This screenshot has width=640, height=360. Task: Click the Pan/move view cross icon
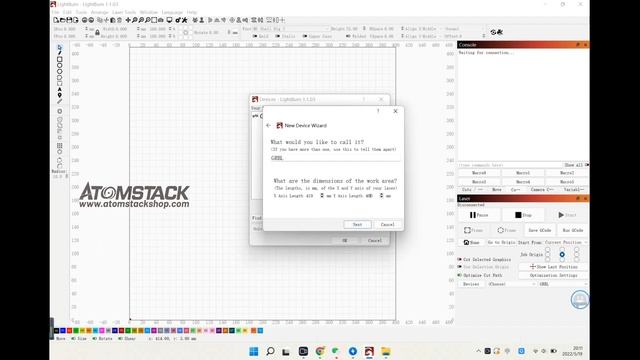pos(128,20)
